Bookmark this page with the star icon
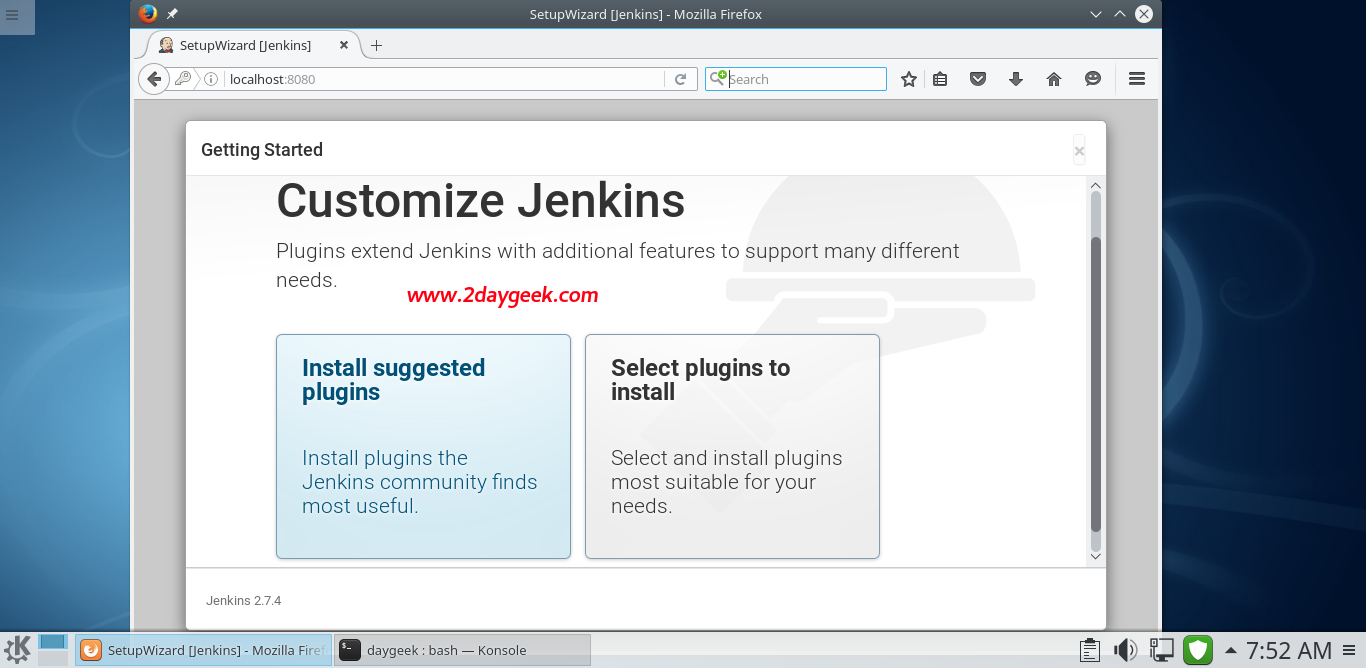This screenshot has height=668, width=1366. pos(908,79)
